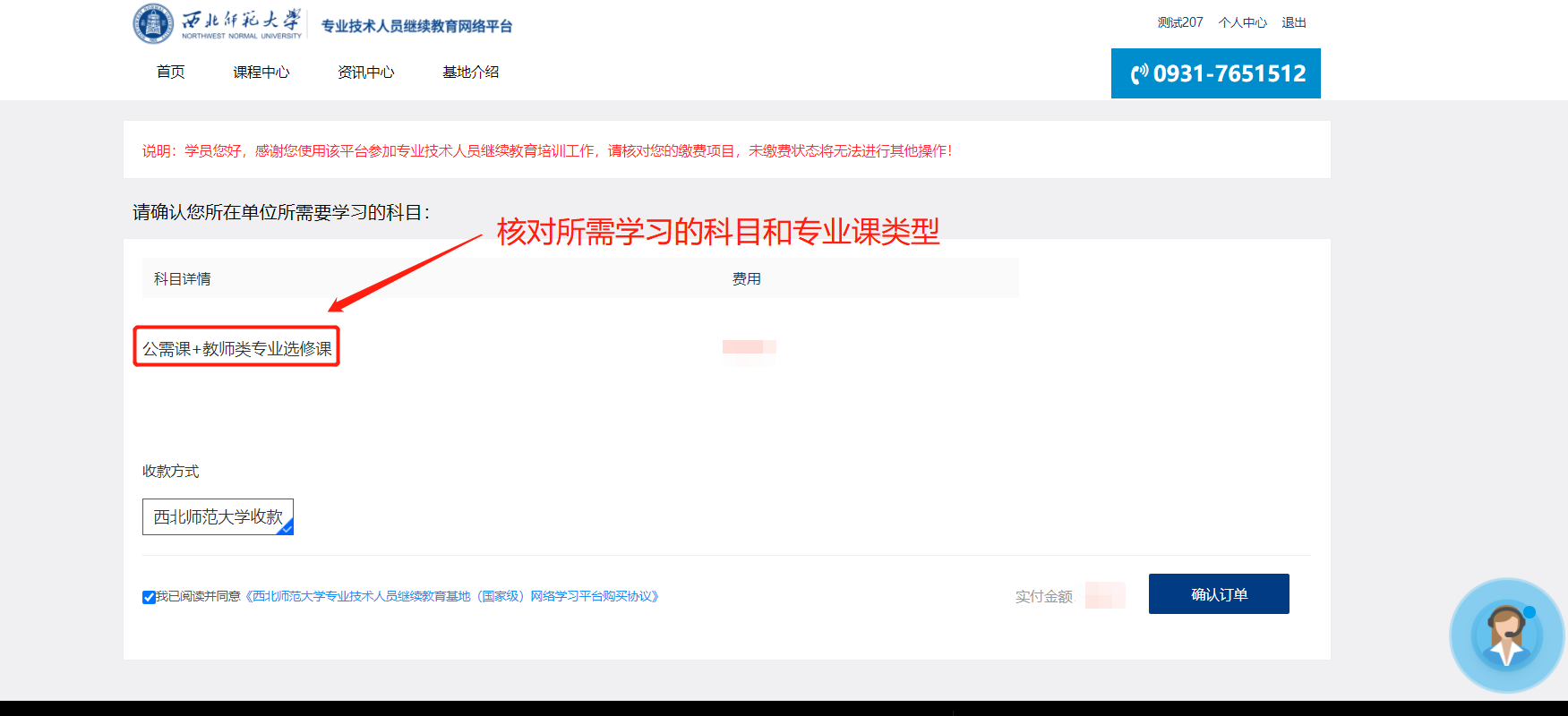Open the 网络学习平台购买协议 agreement link
Viewport: 1568px width, 716px height.
(452, 596)
